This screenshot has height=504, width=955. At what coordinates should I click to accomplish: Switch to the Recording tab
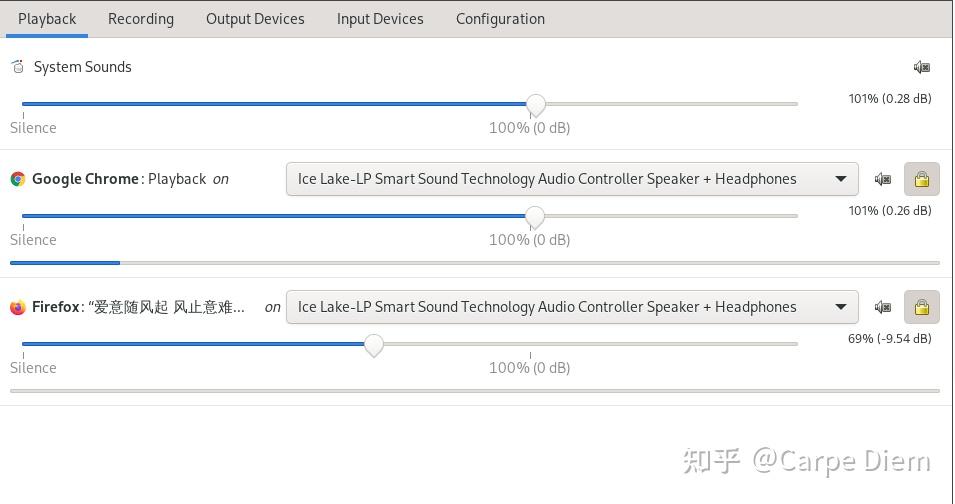click(x=141, y=19)
